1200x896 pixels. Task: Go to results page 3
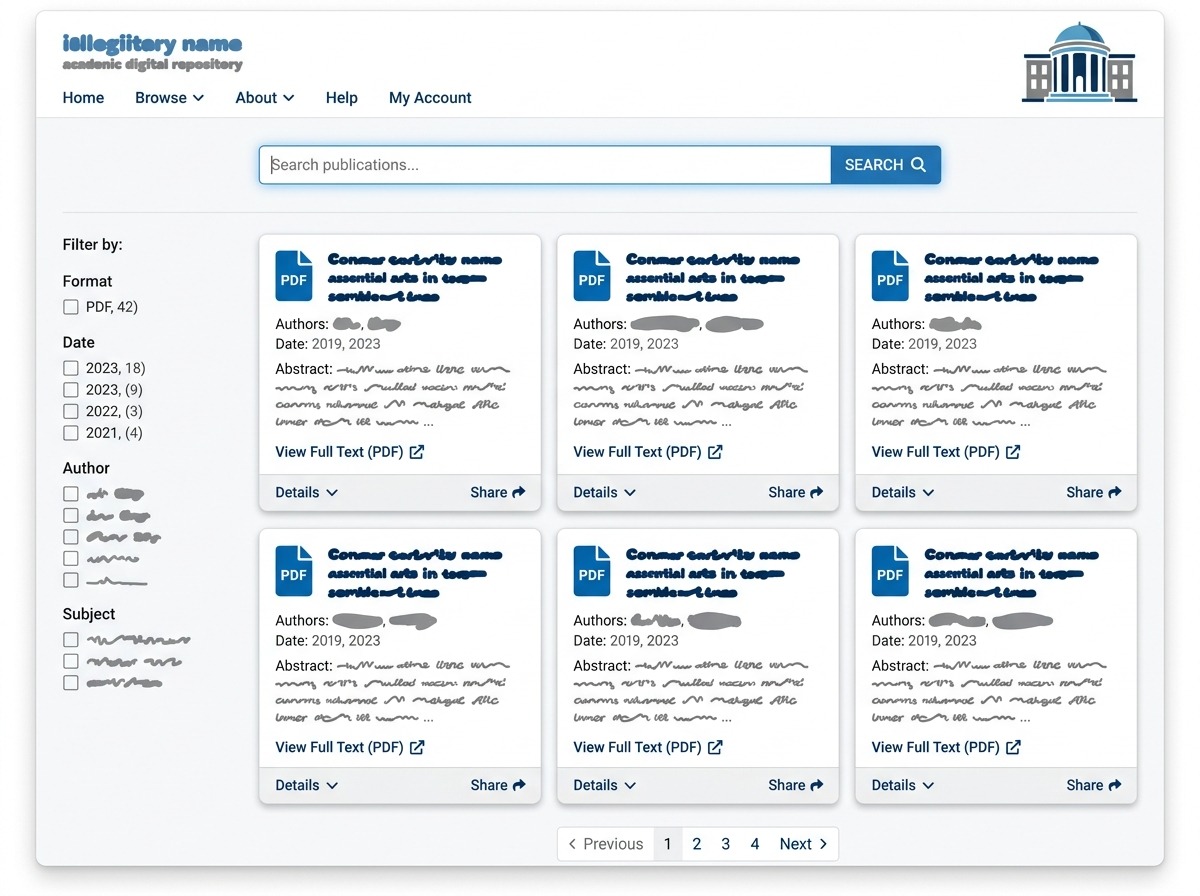tap(726, 844)
